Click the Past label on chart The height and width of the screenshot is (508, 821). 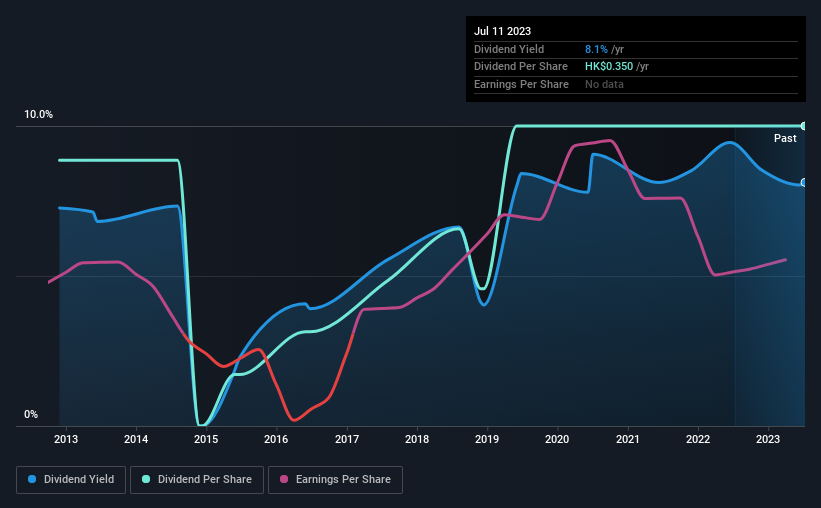pyautogui.click(x=785, y=138)
